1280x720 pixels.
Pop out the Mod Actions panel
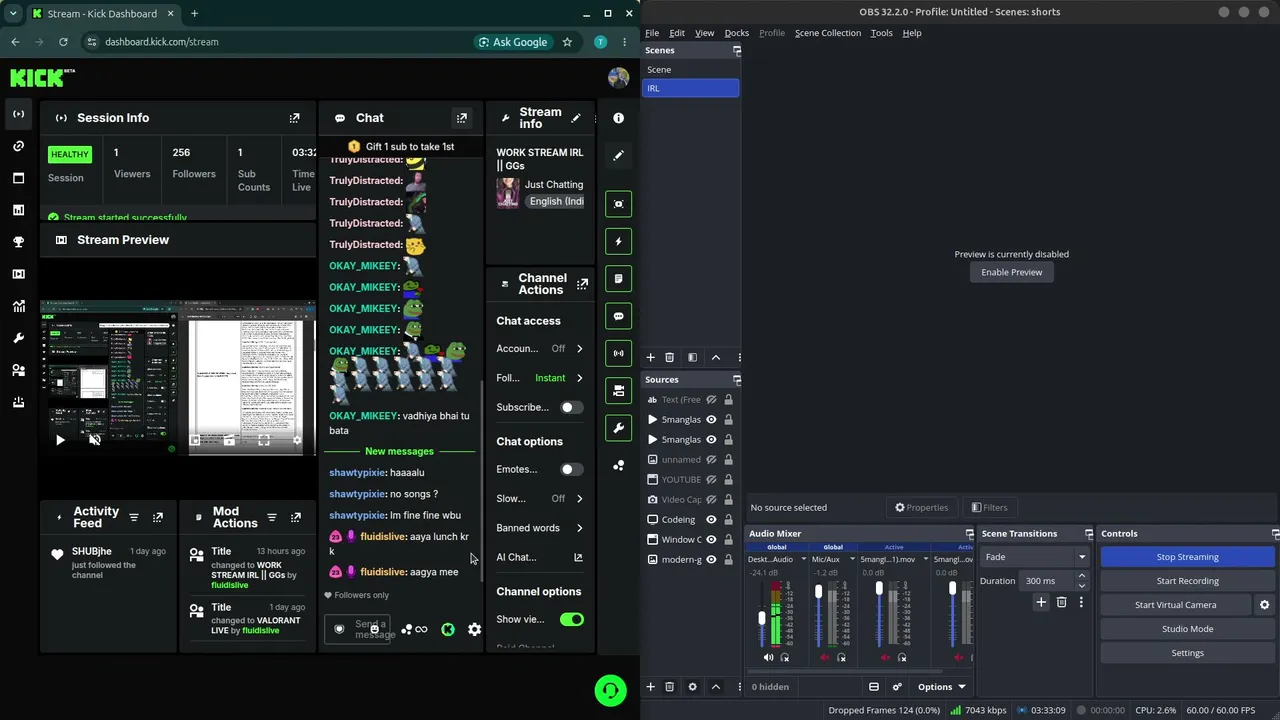(295, 517)
